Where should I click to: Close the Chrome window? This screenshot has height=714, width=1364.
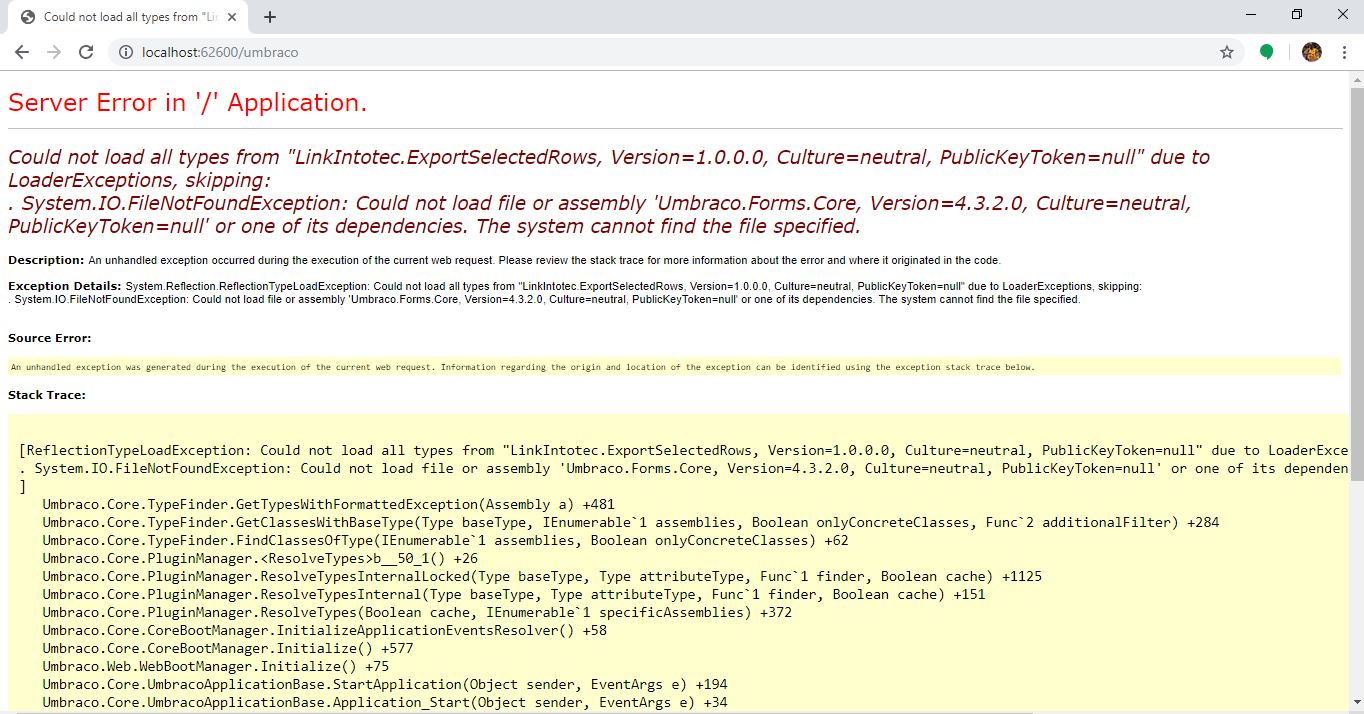[1342, 14]
